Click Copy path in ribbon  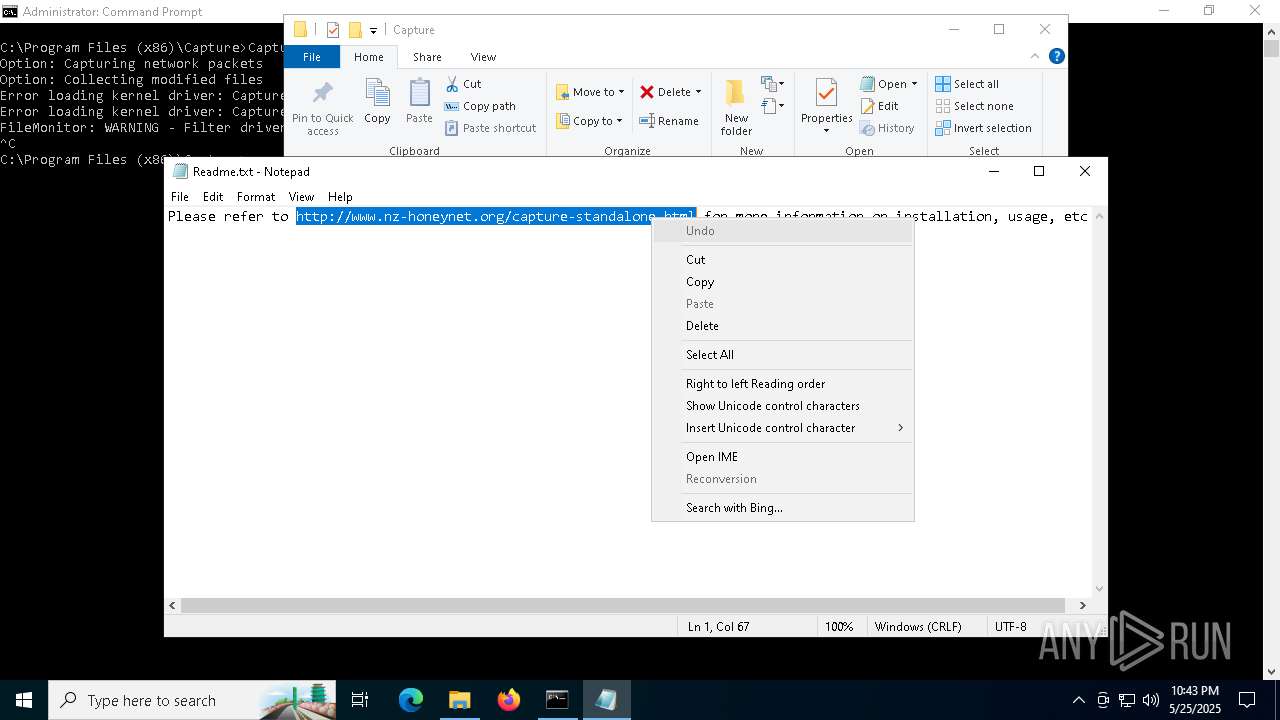(x=480, y=106)
